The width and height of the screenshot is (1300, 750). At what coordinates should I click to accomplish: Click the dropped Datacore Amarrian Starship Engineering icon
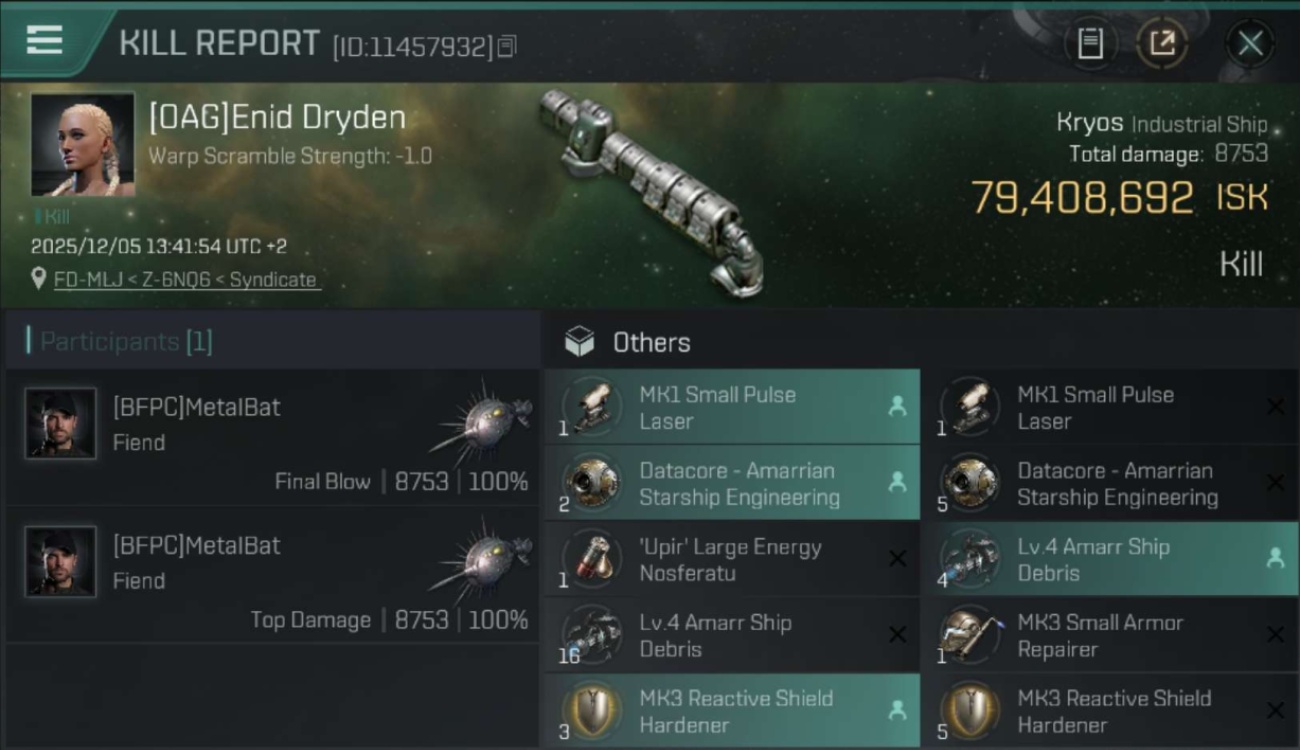click(x=592, y=484)
